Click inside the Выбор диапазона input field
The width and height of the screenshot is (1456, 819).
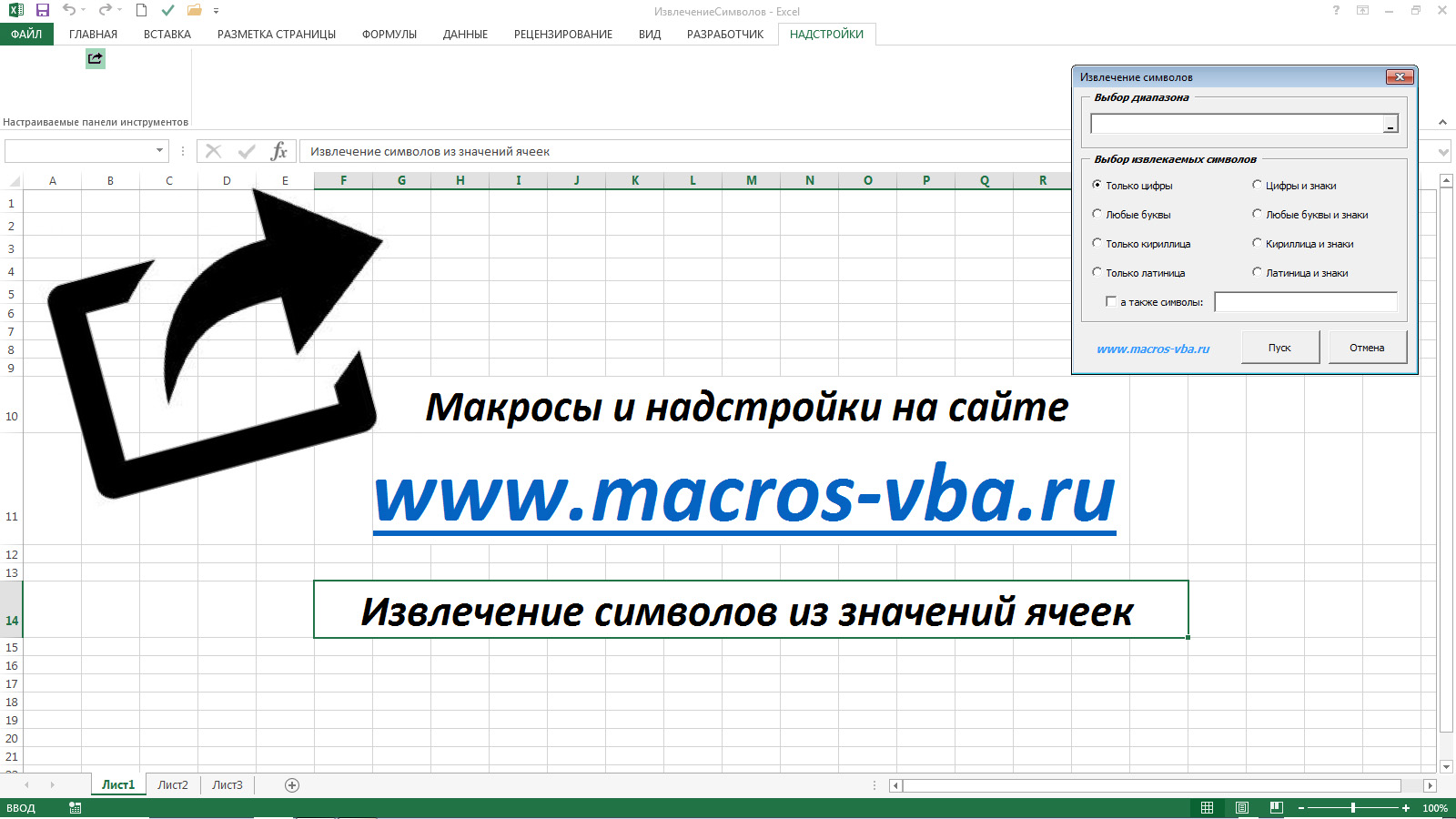[1228, 123]
